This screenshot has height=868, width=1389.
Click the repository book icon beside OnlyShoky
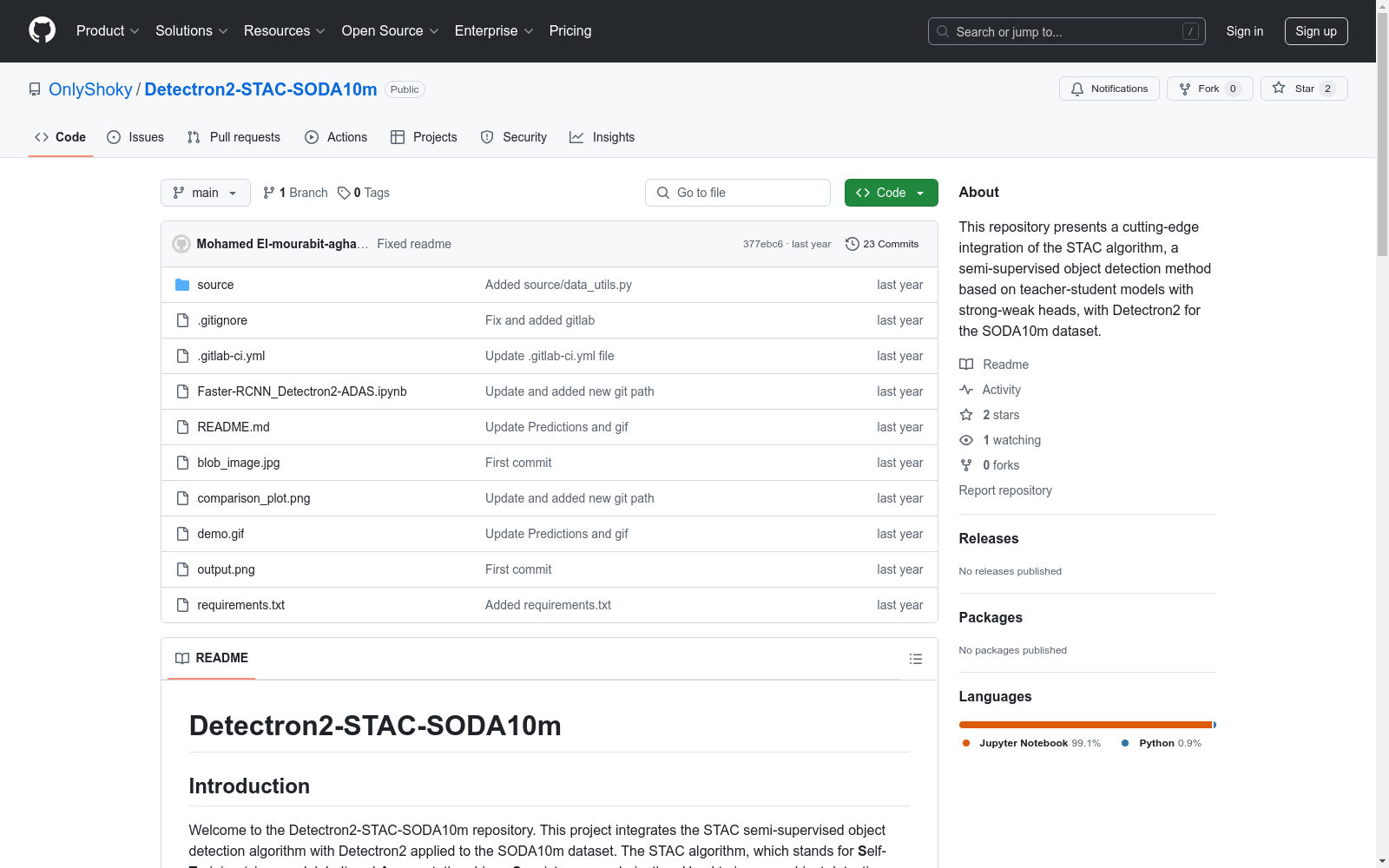[35, 89]
